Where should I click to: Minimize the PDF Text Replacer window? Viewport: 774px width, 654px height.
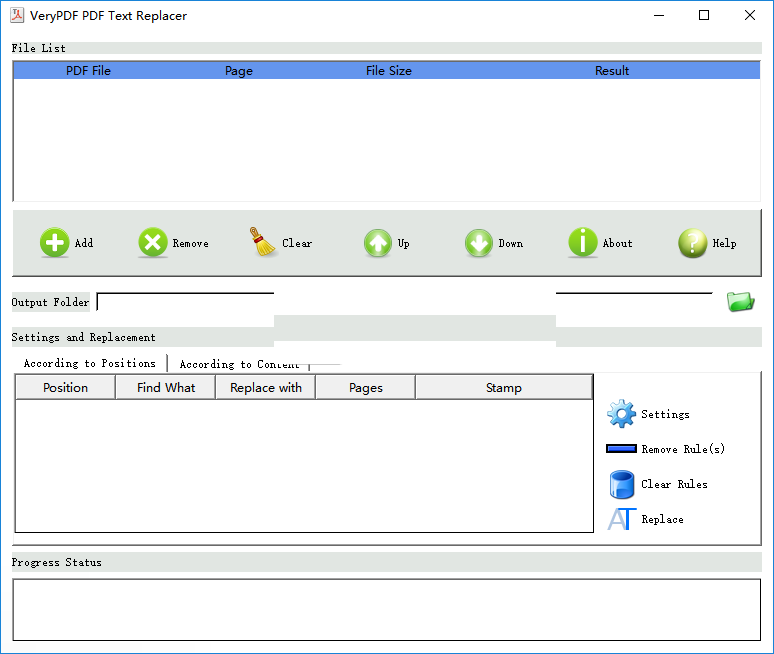(x=659, y=15)
